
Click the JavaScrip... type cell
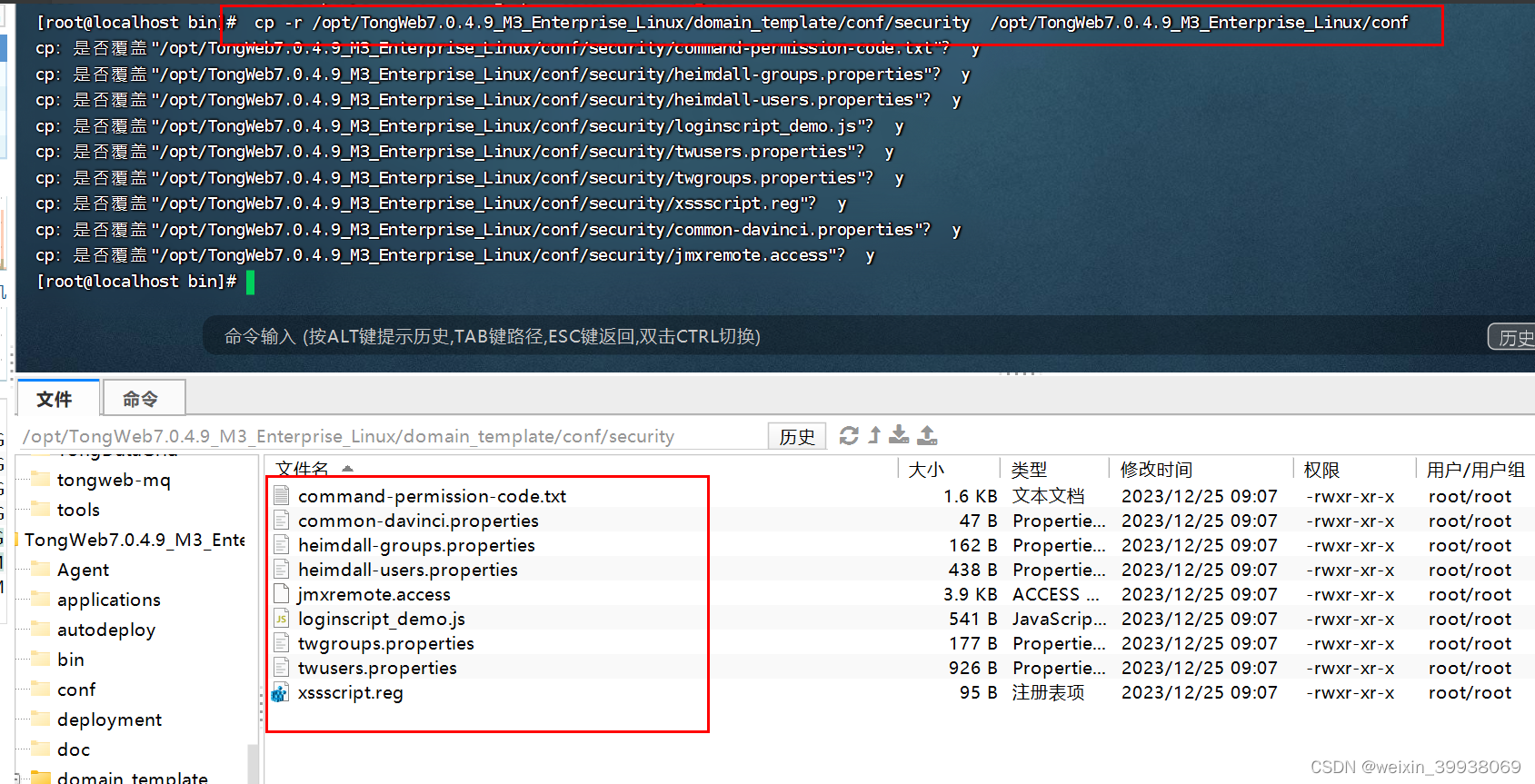(x=1060, y=619)
